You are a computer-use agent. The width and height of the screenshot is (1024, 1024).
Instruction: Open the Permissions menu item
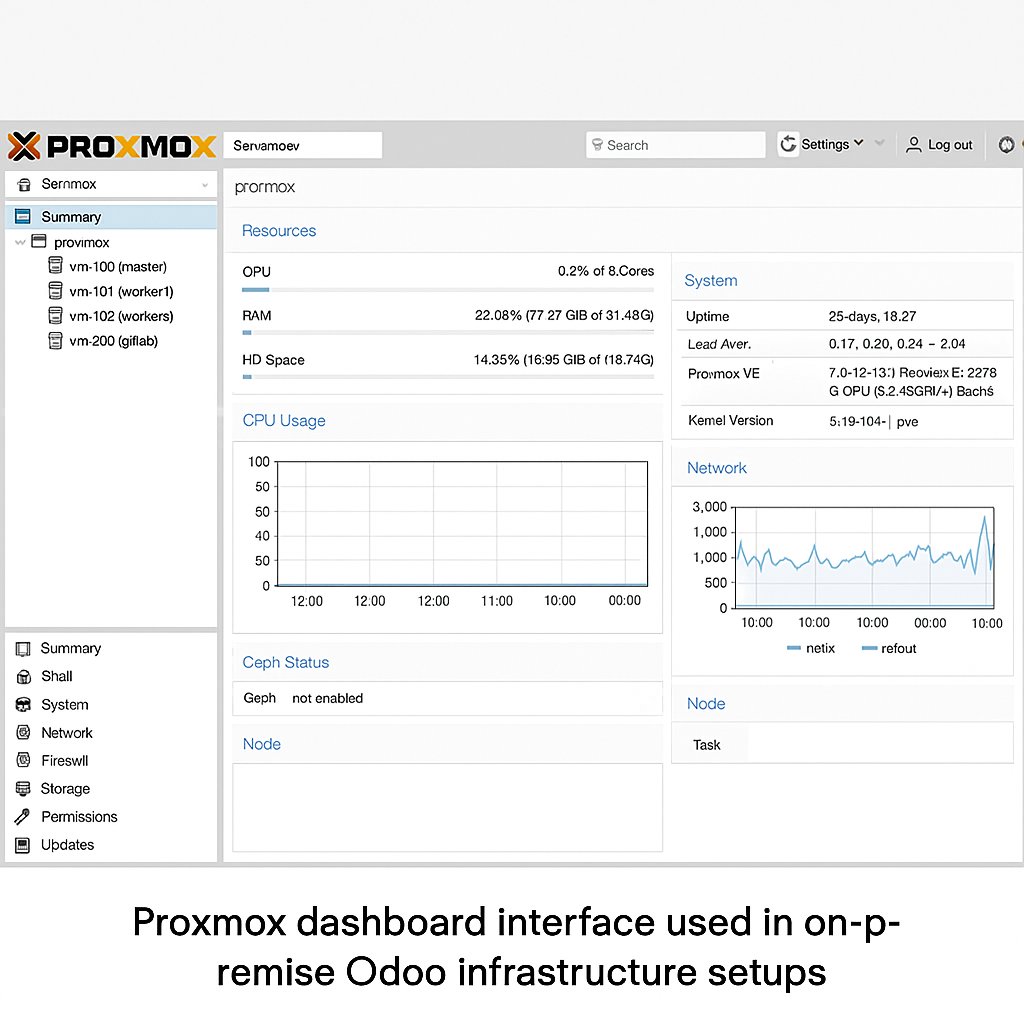click(79, 817)
